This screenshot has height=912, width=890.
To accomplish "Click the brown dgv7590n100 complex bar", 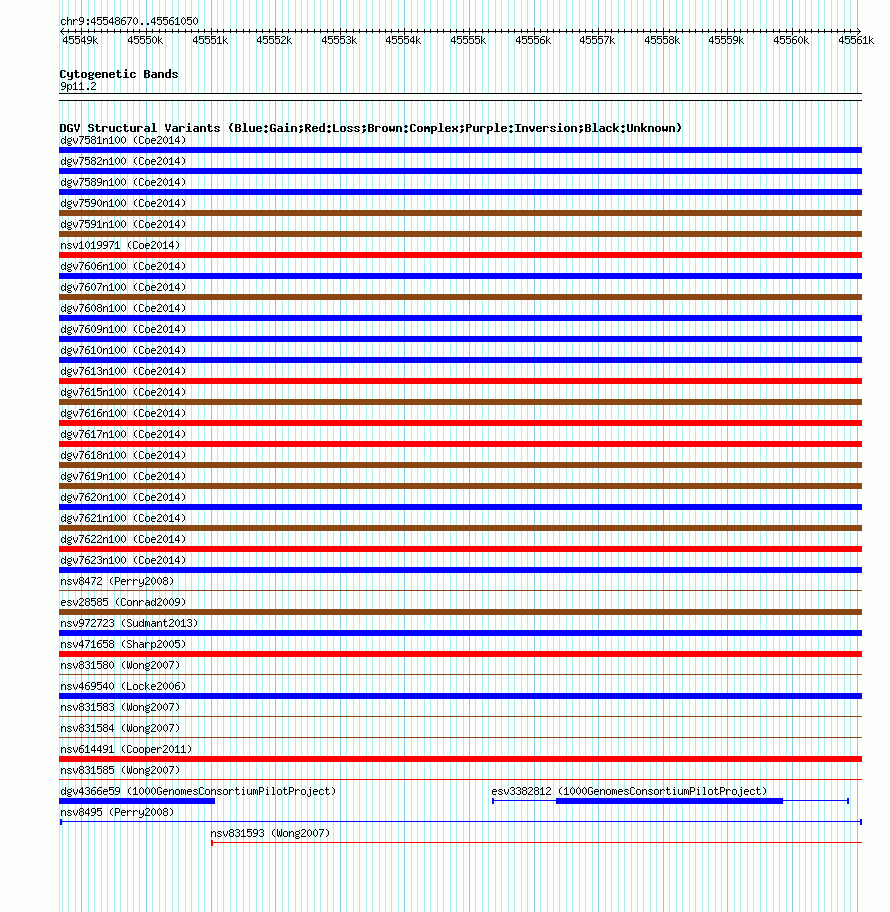I will coord(460,213).
